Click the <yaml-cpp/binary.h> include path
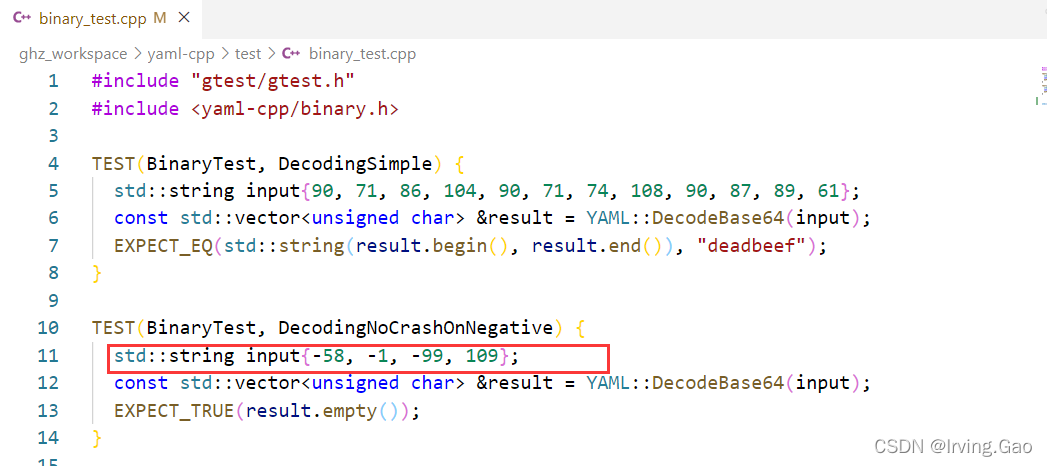 tap(294, 109)
